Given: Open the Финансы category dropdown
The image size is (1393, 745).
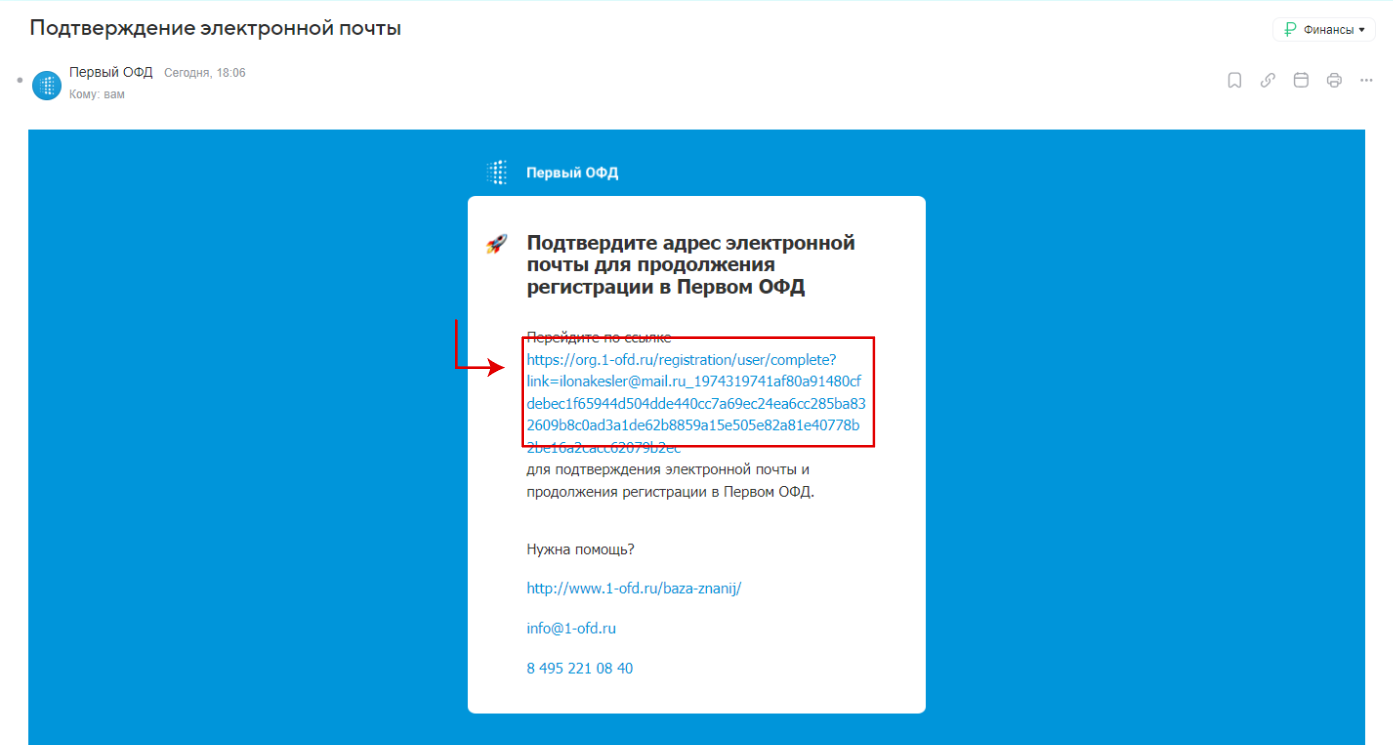Looking at the screenshot, I should [x=1324, y=30].
